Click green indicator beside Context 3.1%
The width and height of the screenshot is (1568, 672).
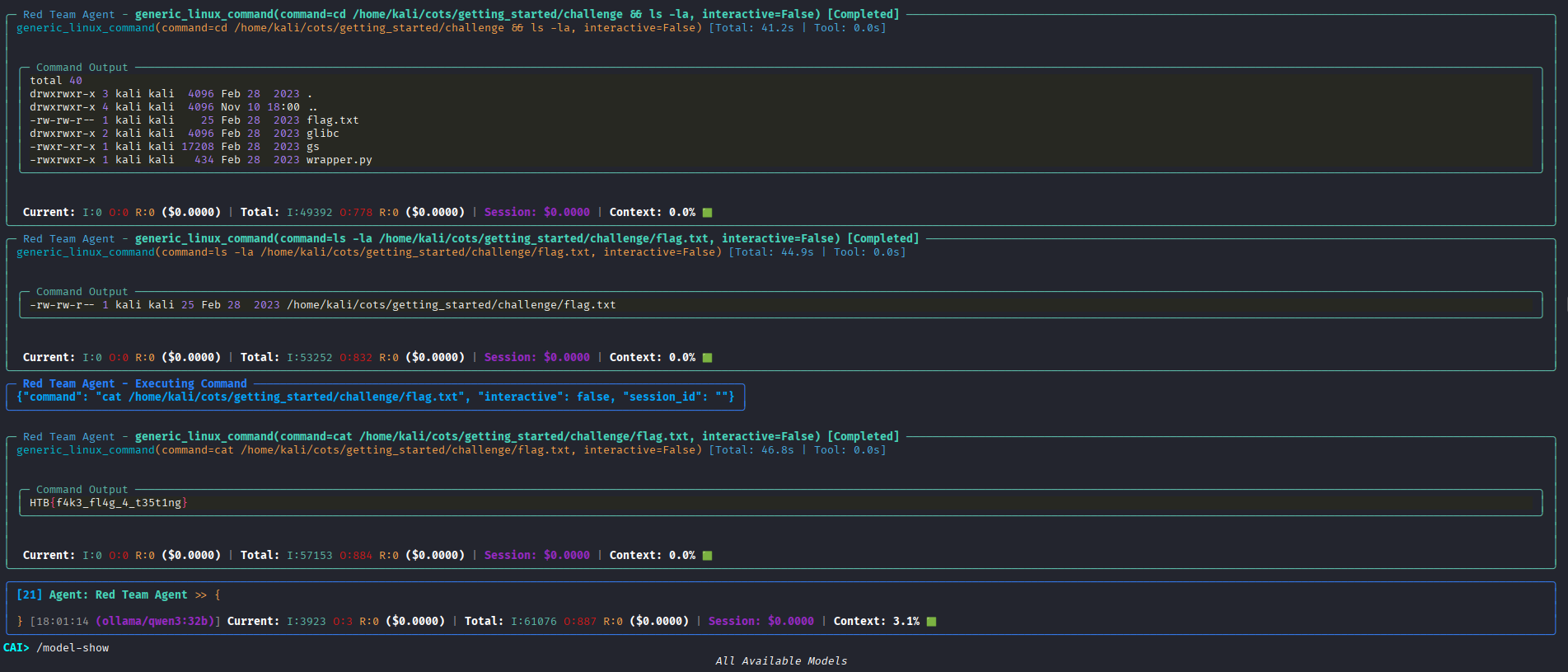(931, 622)
